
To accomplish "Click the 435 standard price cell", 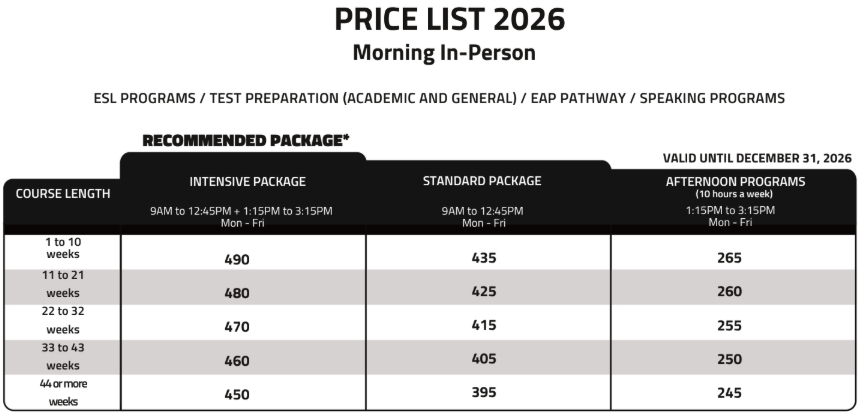I will tap(484, 257).
